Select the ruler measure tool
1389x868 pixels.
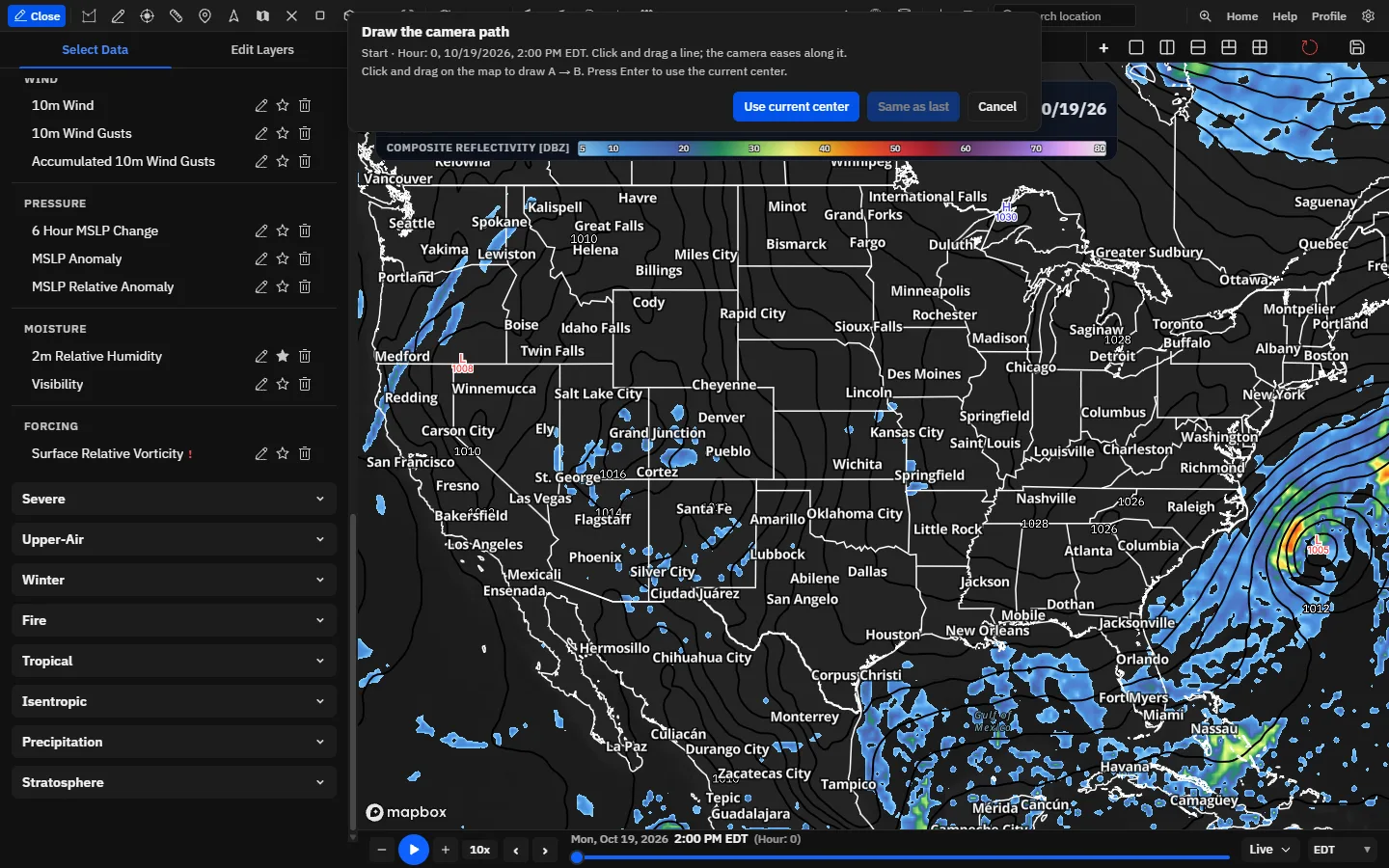(x=176, y=16)
